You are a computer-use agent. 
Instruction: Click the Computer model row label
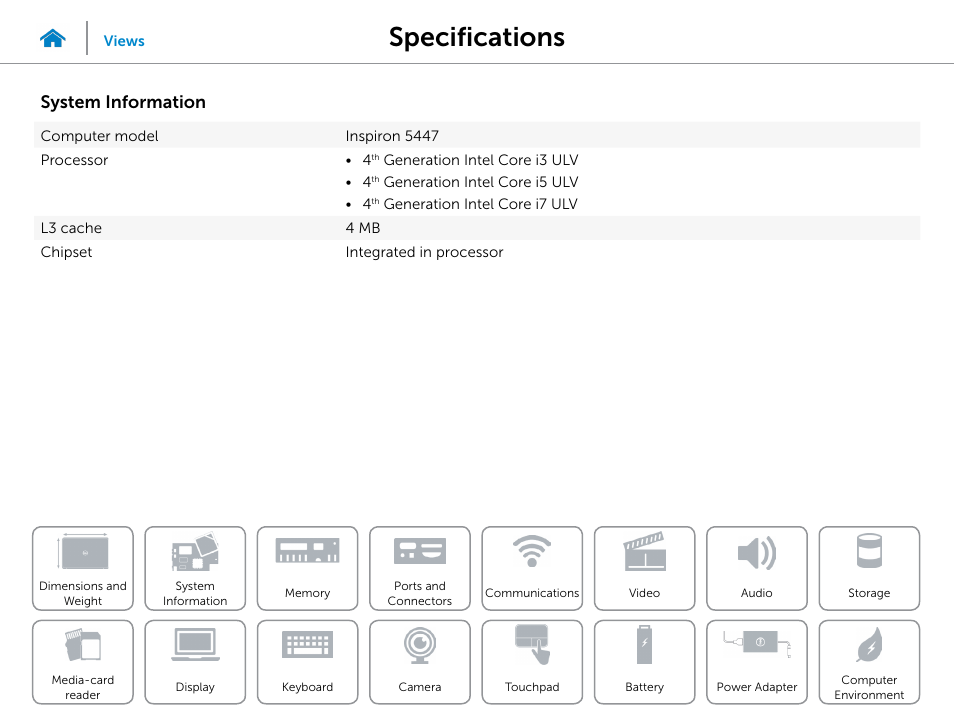[99, 136]
